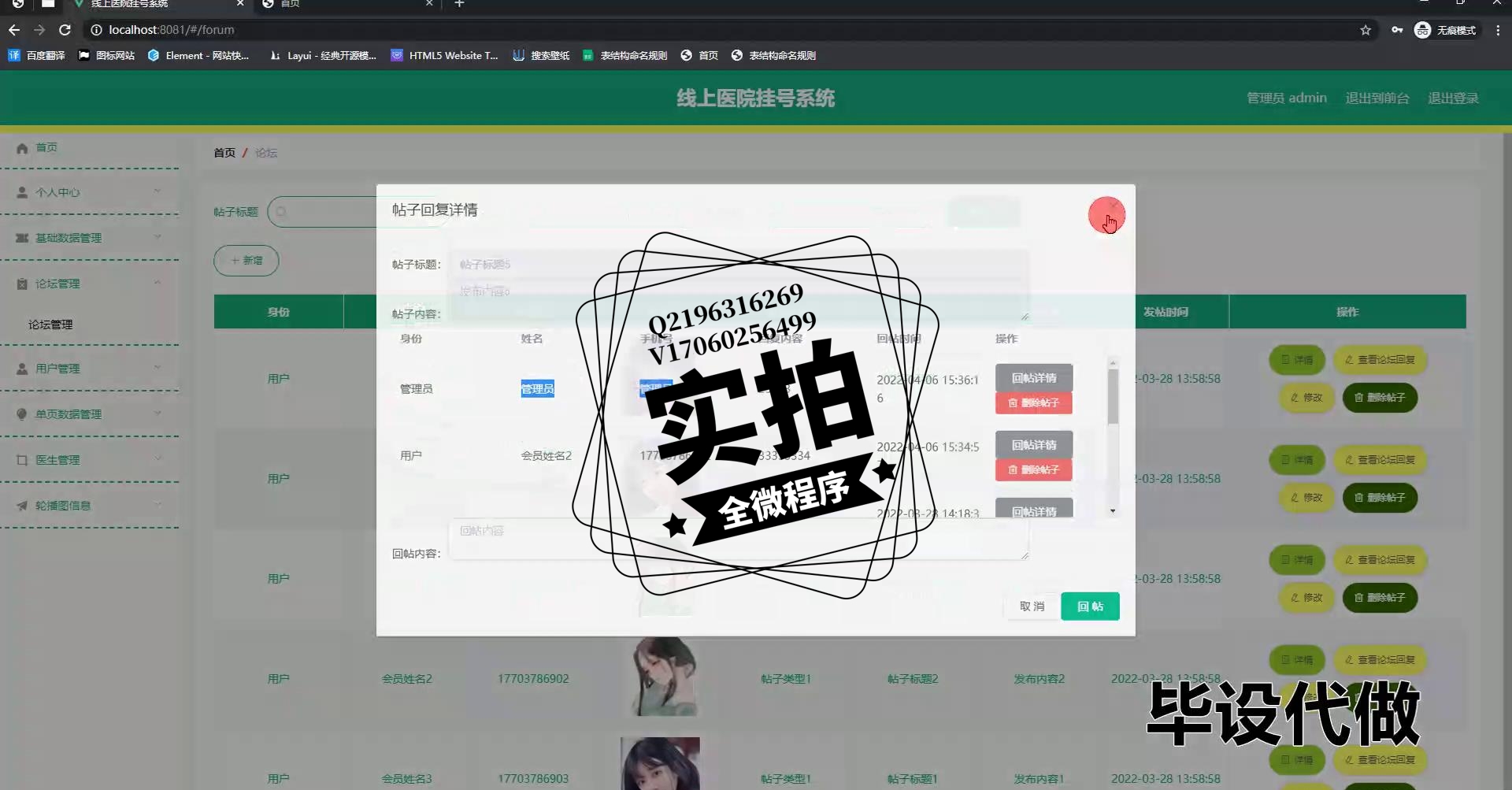Open the Layui - 经典开源模 bookmark
The width and height of the screenshot is (1512, 790).
pyautogui.click(x=323, y=56)
